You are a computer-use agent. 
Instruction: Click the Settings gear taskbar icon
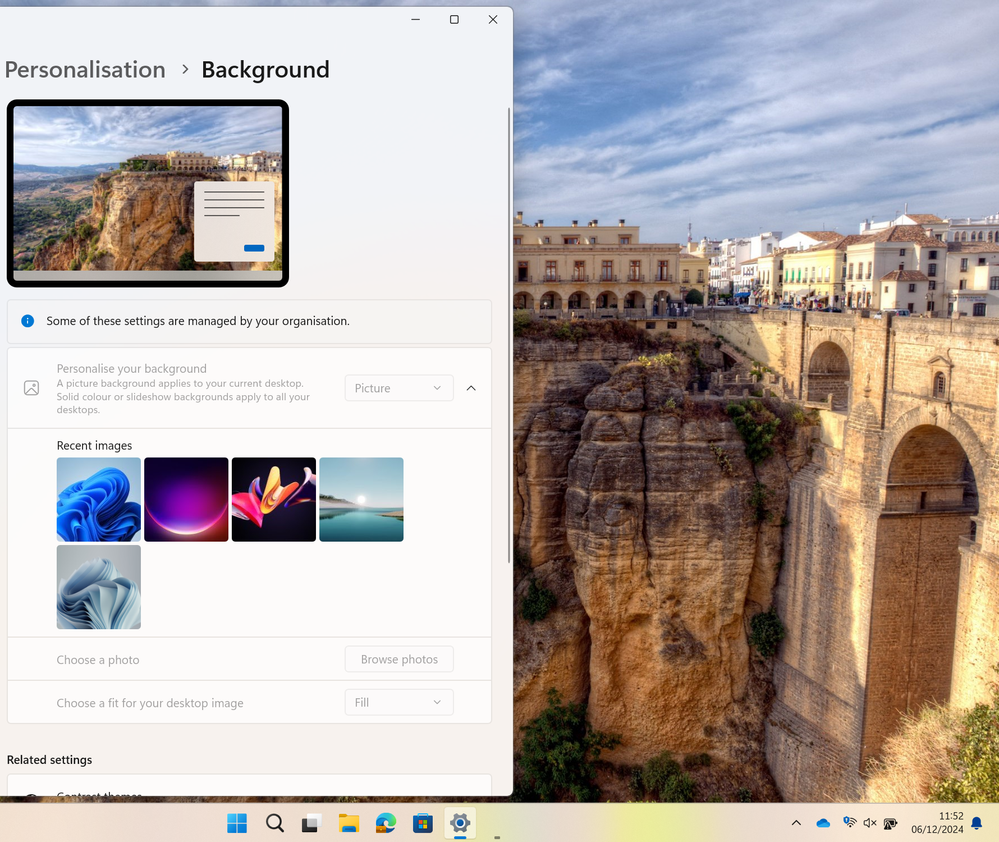click(x=459, y=823)
